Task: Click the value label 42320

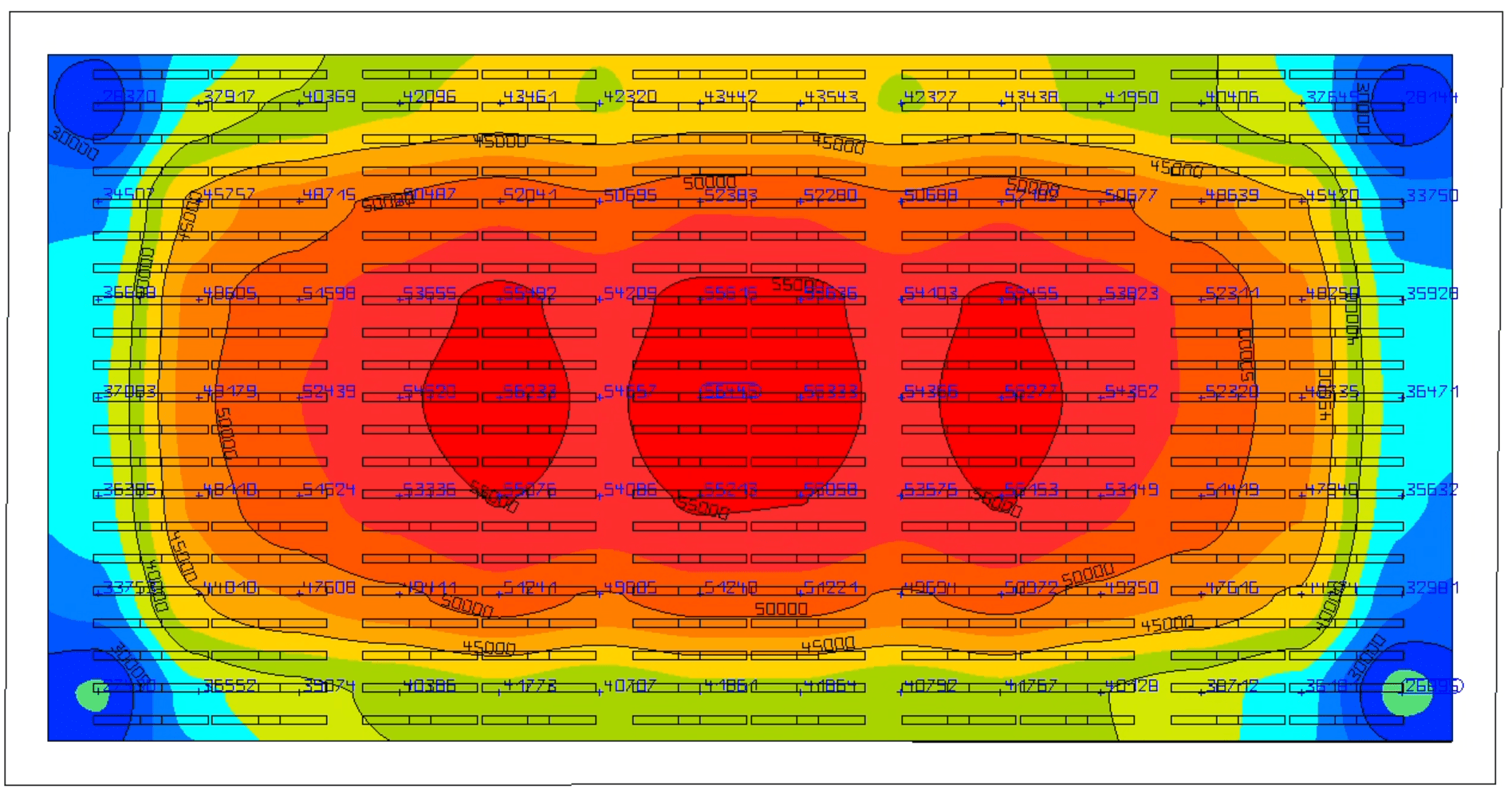Action: (630, 96)
